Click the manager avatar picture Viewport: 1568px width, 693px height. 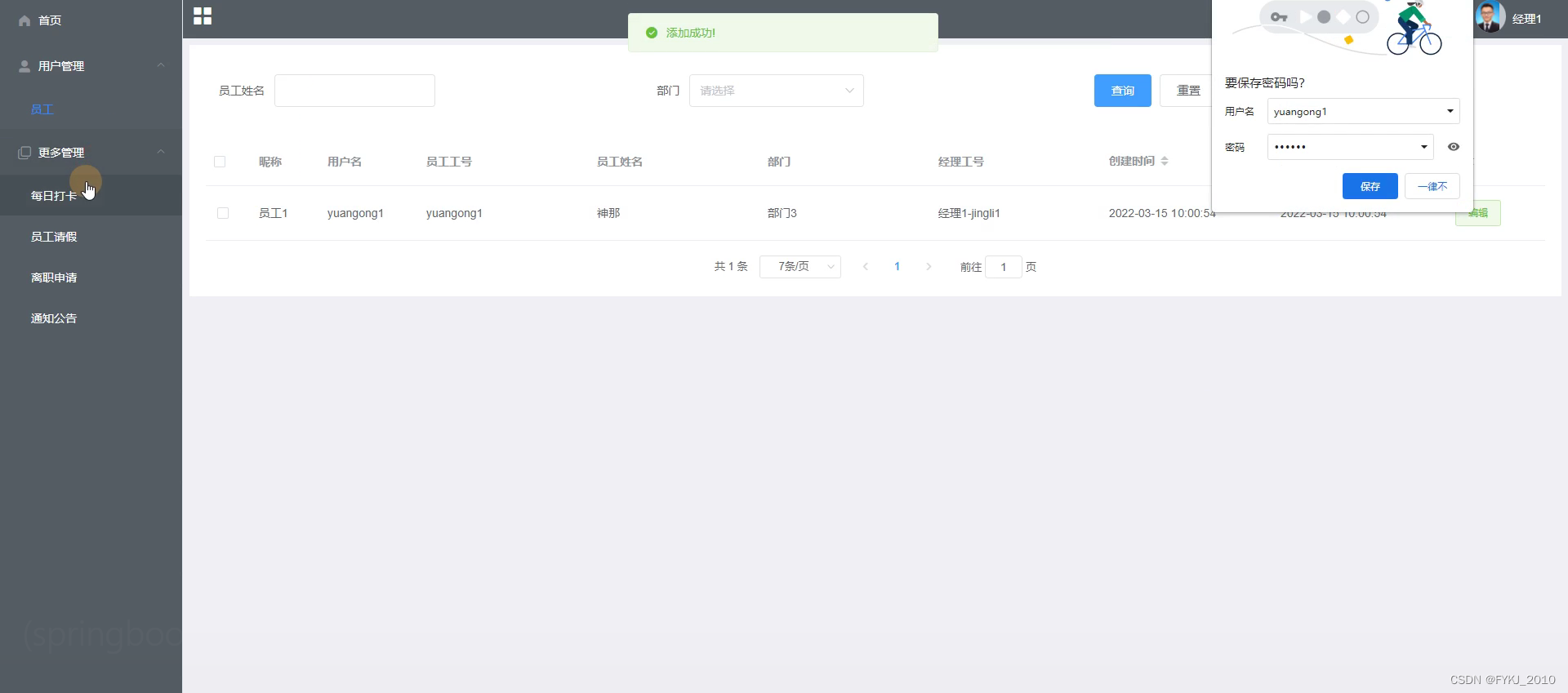pyautogui.click(x=1490, y=17)
